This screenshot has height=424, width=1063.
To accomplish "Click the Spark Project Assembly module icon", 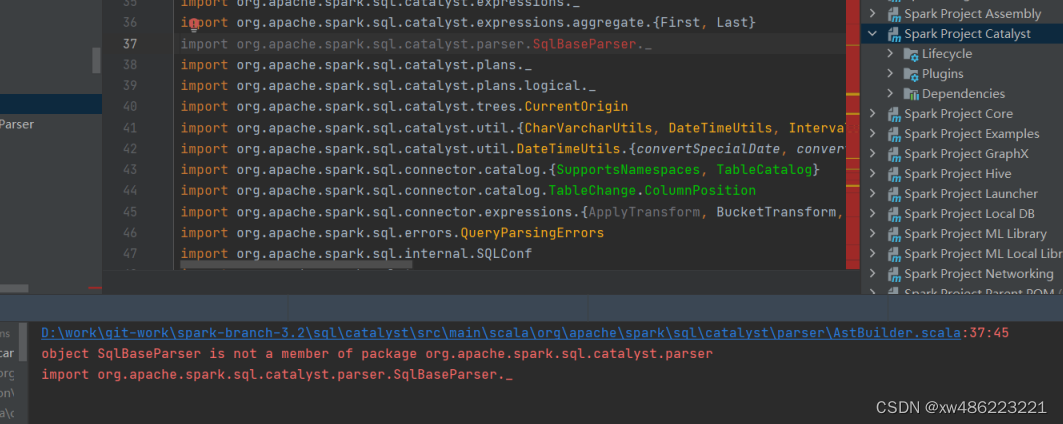I will 893,14.
